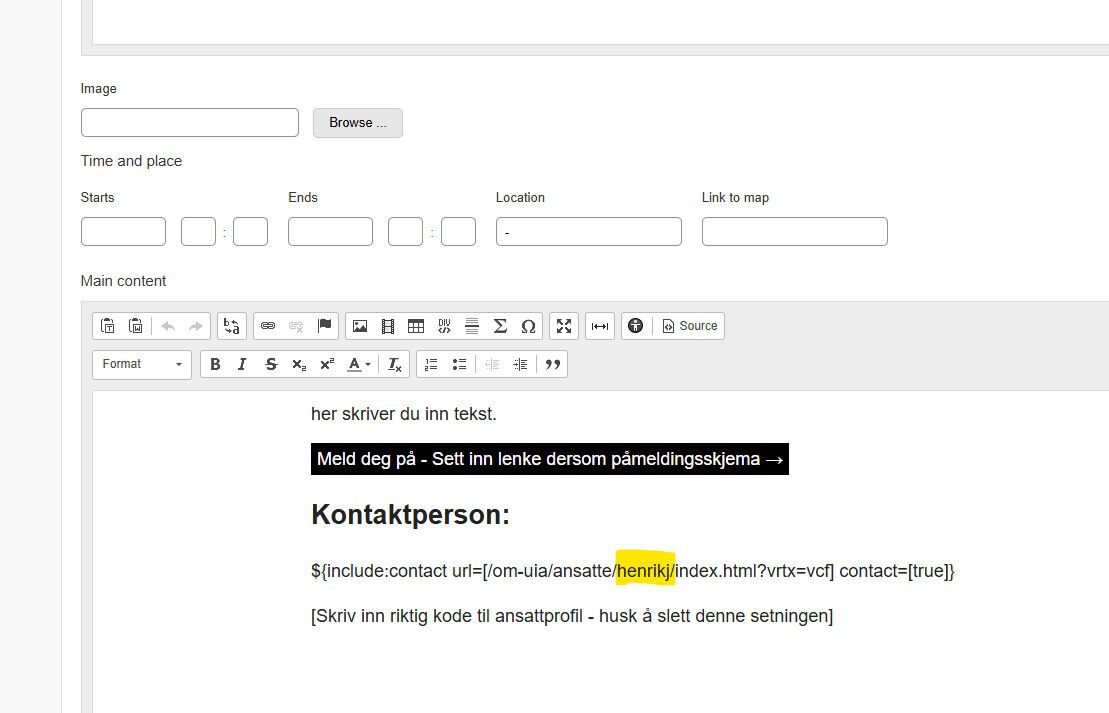This screenshot has width=1109, height=713.
Task: Click the 'Kontaktperson:' heading
Action: [x=410, y=514]
